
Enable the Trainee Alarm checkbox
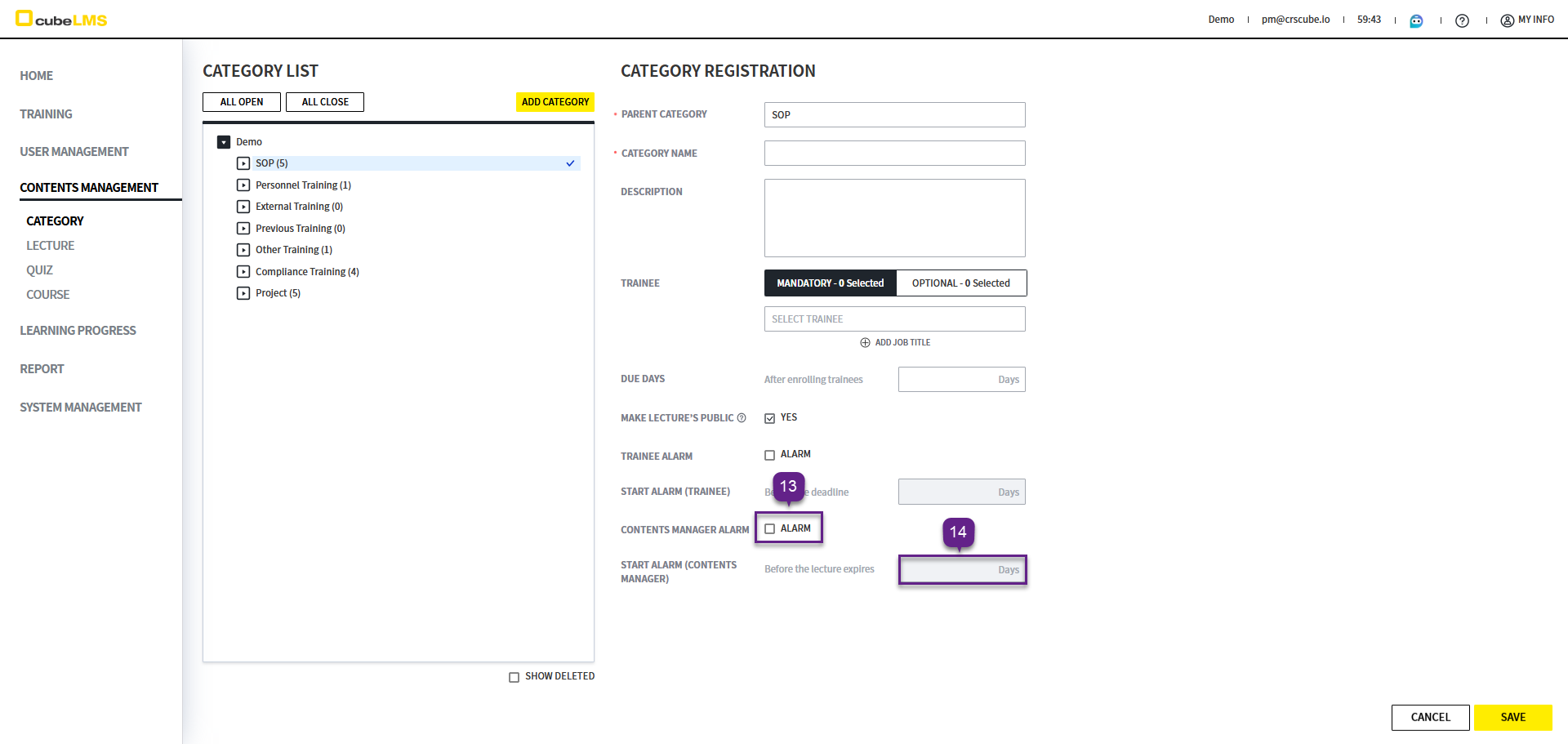[769, 455]
